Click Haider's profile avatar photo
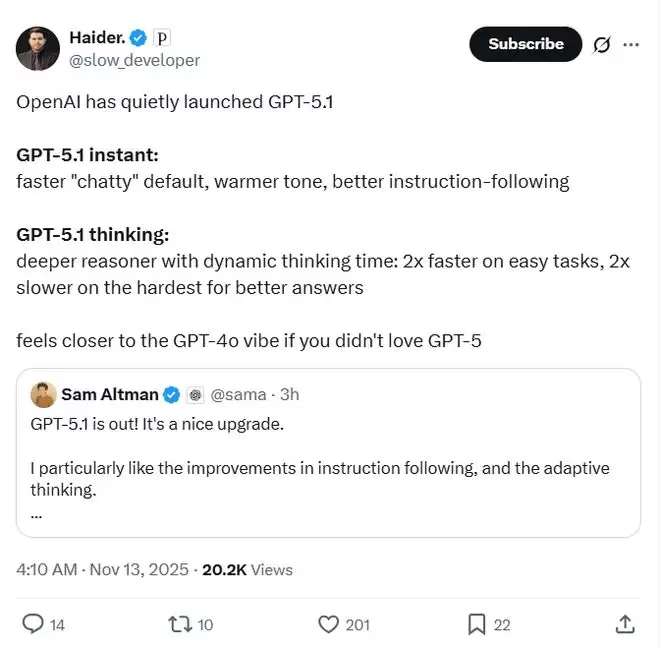The height and width of the screenshot is (649, 660). coord(38,48)
